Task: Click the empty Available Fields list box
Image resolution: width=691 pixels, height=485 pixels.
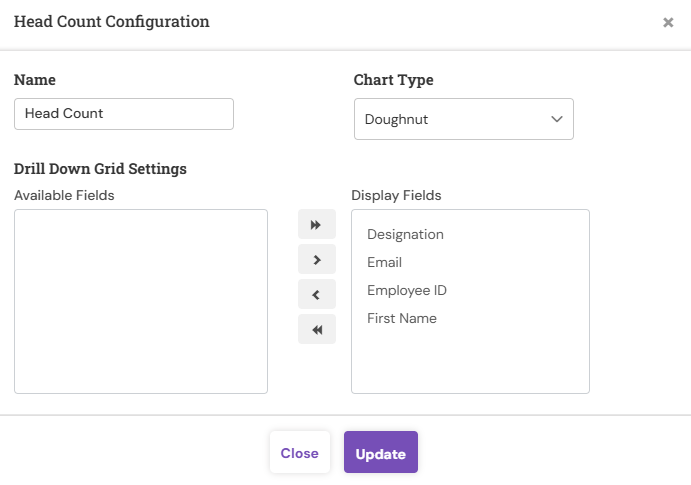Action: (141, 301)
